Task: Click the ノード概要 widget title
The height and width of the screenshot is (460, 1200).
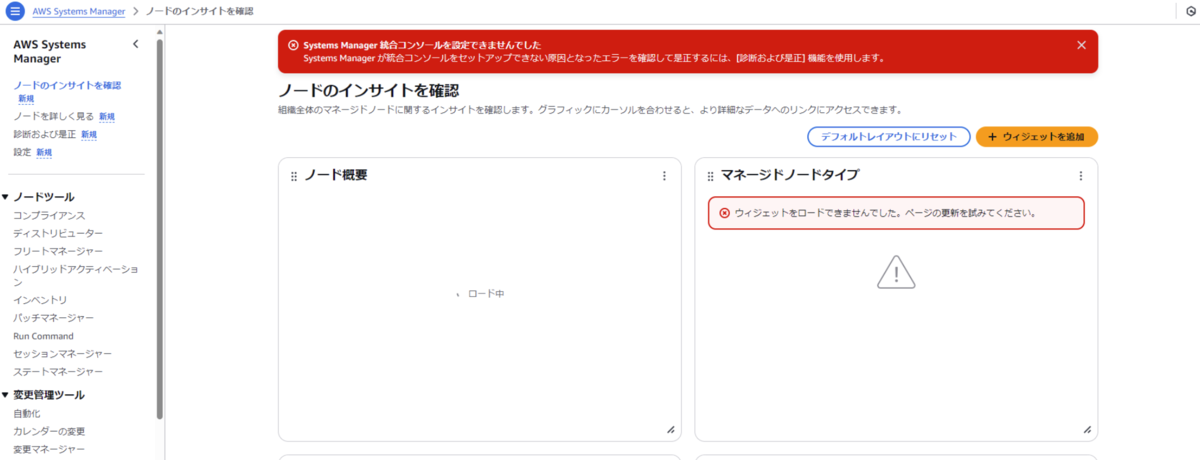Action: [x=335, y=175]
